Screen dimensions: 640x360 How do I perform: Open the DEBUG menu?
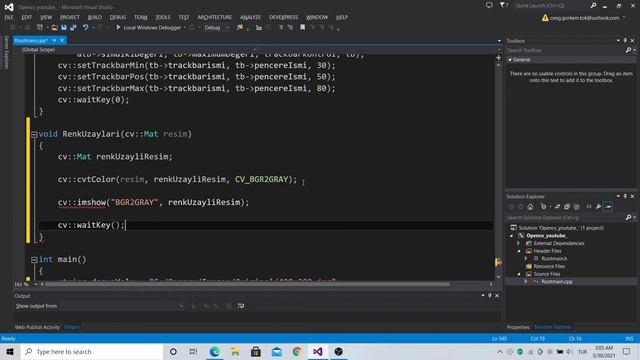(118, 17)
